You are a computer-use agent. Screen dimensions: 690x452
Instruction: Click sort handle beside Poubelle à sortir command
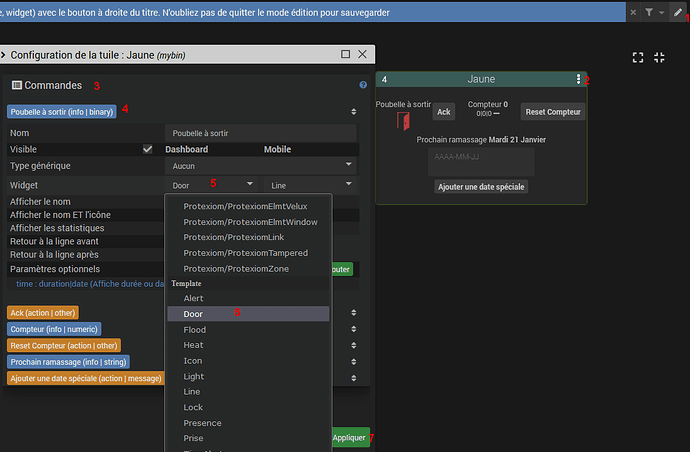[x=353, y=112]
